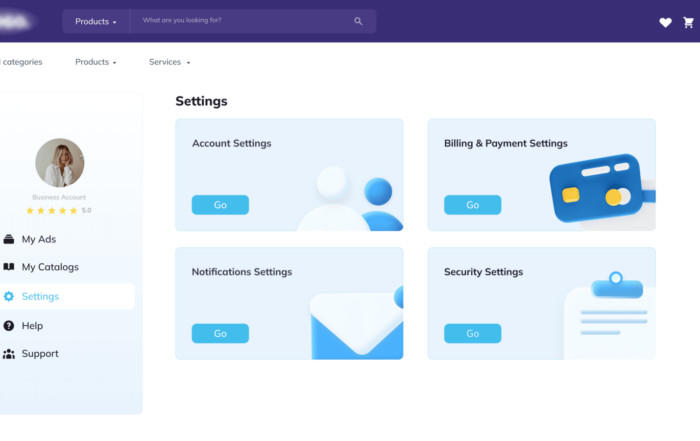Expand the Products dropdown in top bar
This screenshot has height=441, width=700.
96,21
